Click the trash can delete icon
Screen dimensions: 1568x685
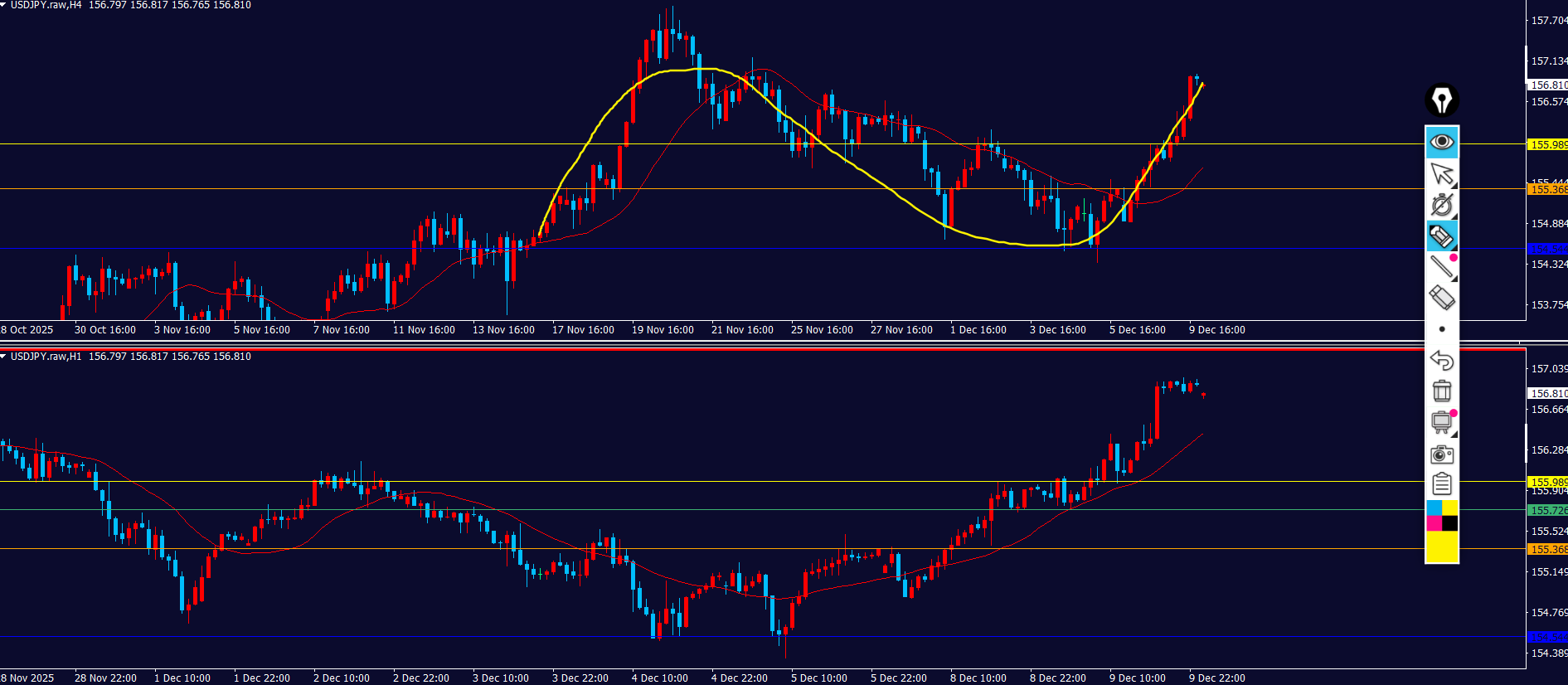1442,391
